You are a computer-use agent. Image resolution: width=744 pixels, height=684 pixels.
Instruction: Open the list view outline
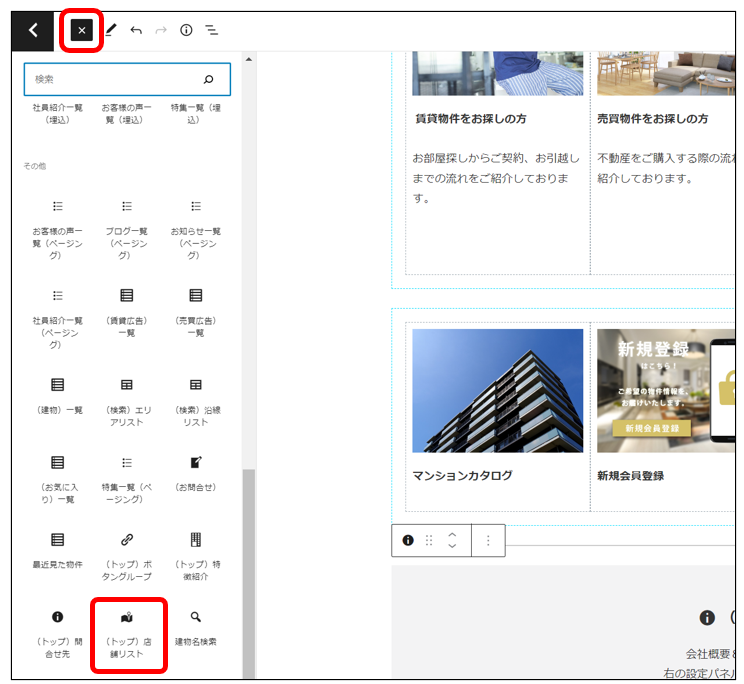[x=212, y=31]
